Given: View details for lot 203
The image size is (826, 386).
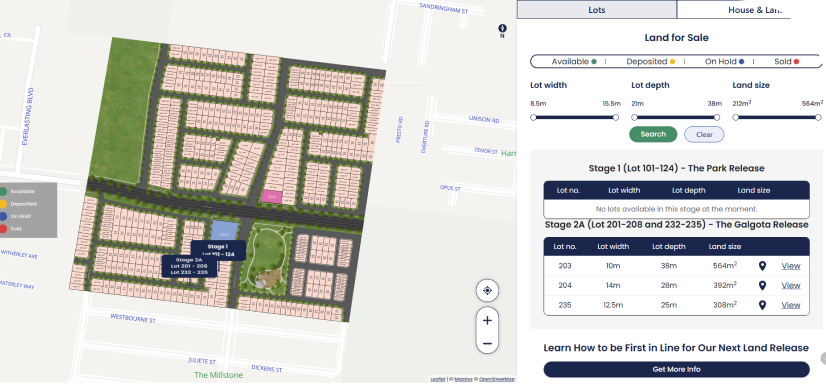Looking at the screenshot, I should coord(791,266).
